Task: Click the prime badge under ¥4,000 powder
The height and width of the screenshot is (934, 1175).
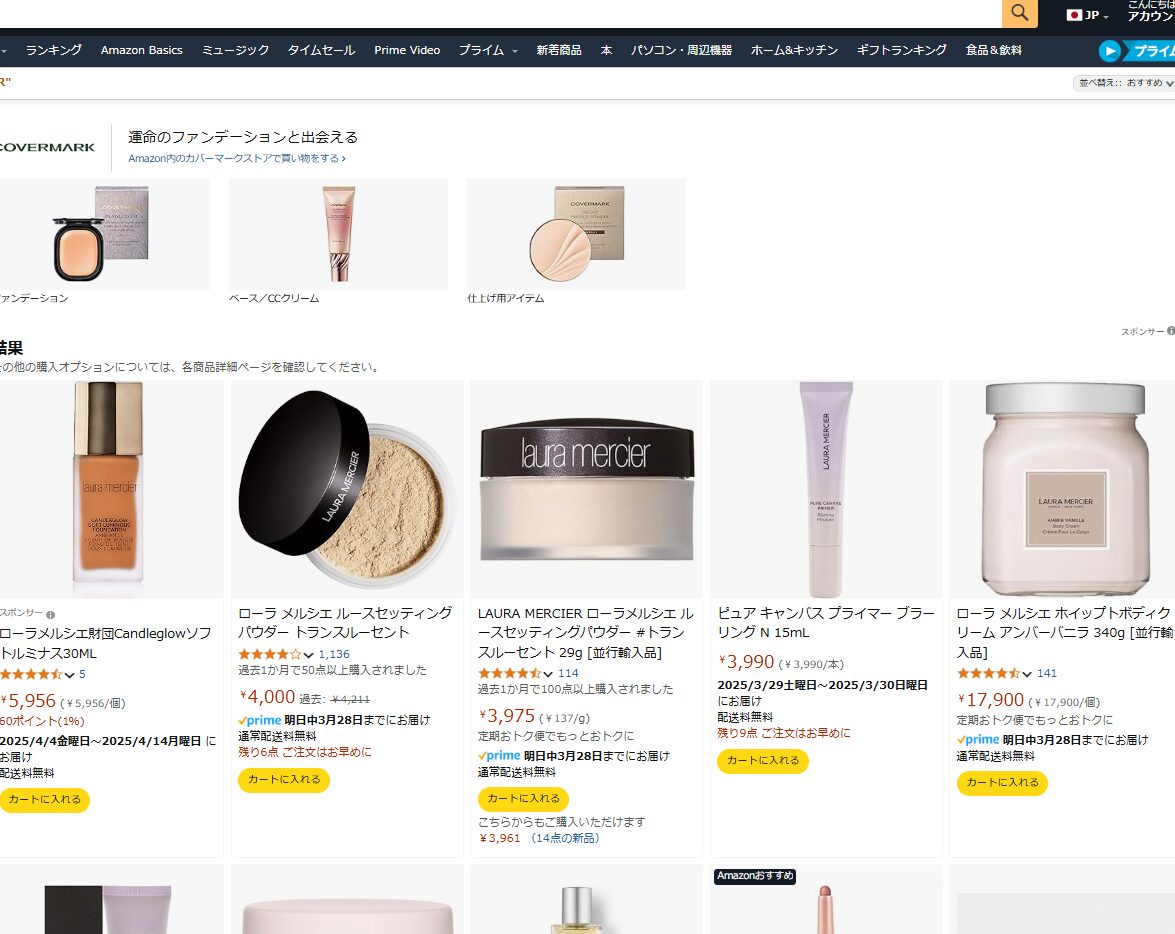Action: pos(260,720)
